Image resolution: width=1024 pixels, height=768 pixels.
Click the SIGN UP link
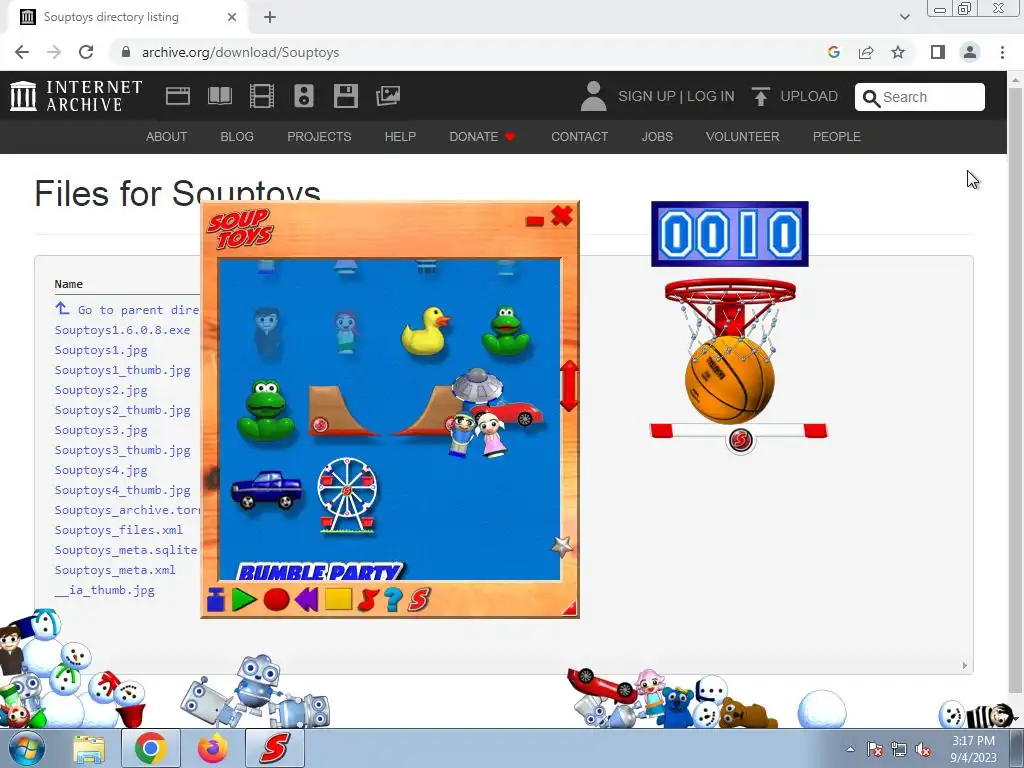647,96
